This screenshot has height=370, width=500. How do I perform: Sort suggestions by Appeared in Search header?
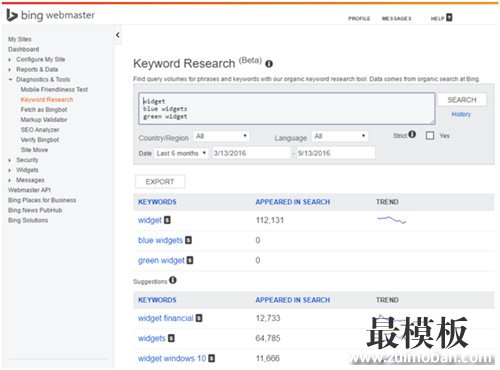coord(293,300)
